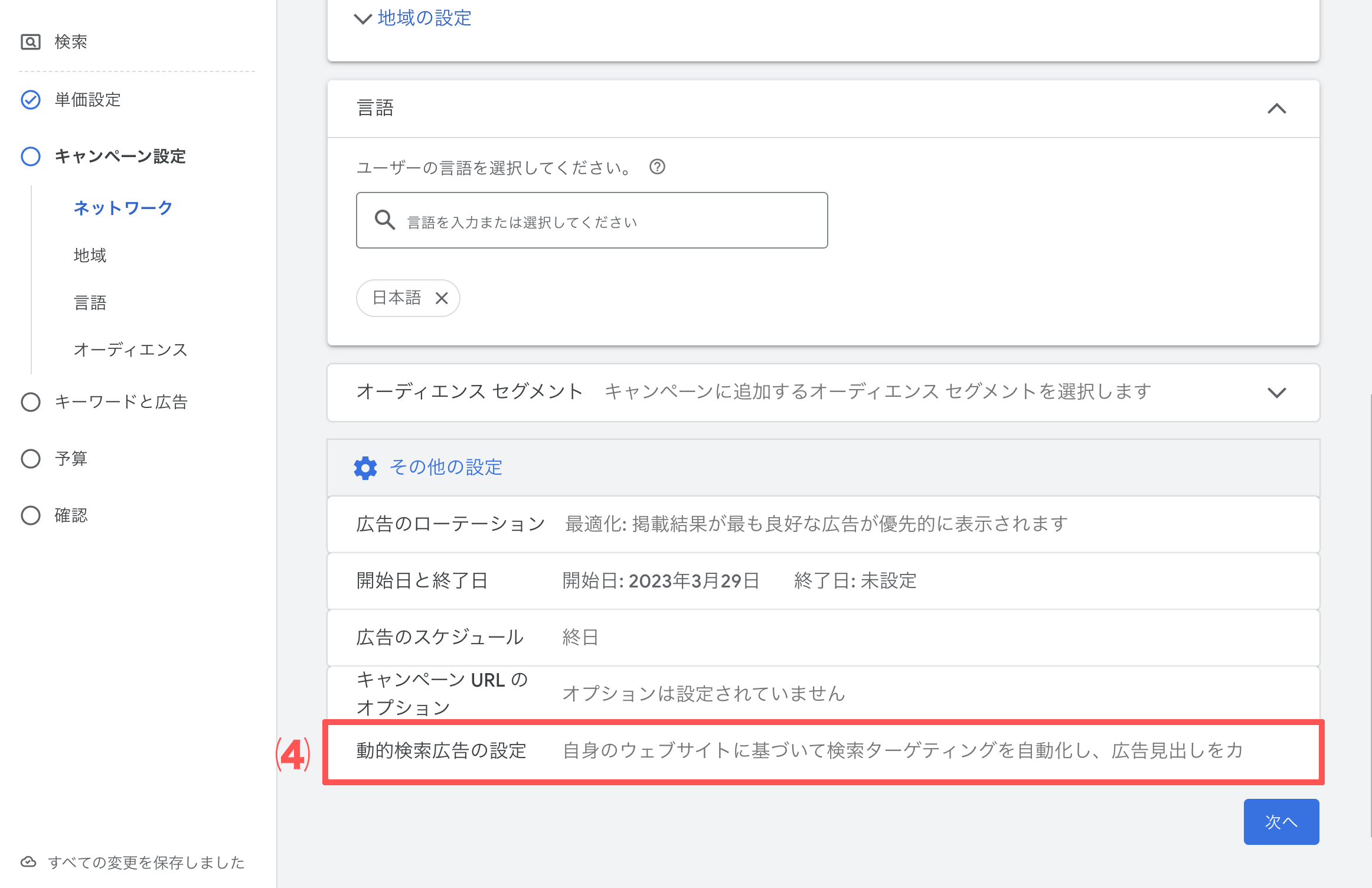
Task: Collapse the 言語 section
Action: click(x=1277, y=109)
